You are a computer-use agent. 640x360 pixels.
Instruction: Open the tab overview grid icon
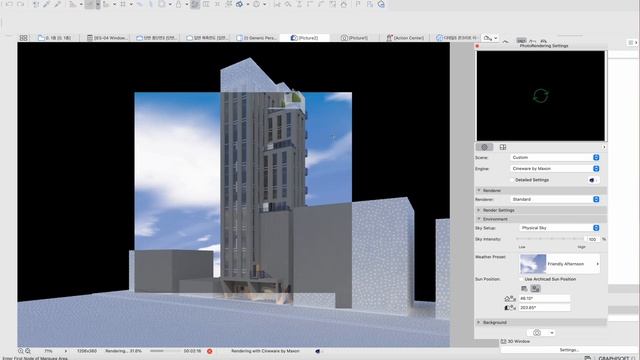tap(24, 38)
